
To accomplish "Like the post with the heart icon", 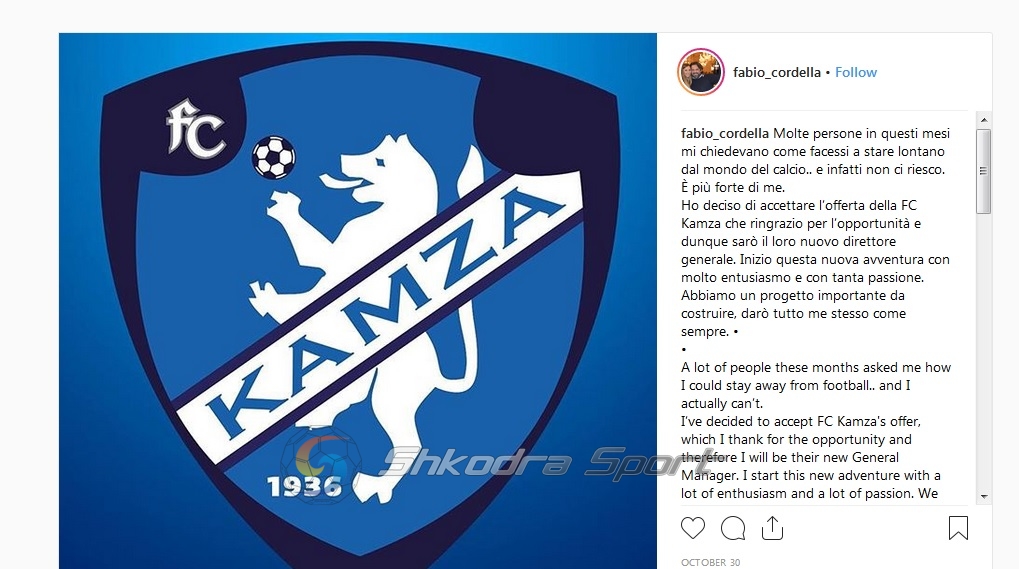I will click(693, 528).
